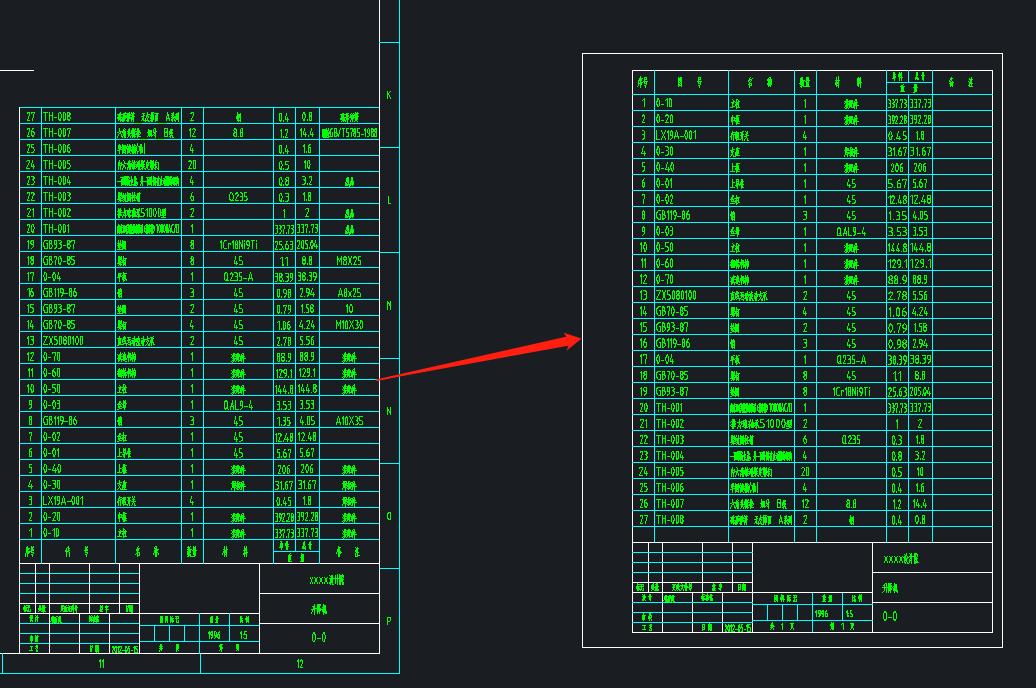Image resolution: width=1036 pixels, height=688 pixels.
Task: Click 0-60 code in right table row 11
Action: pyautogui.click(x=665, y=263)
